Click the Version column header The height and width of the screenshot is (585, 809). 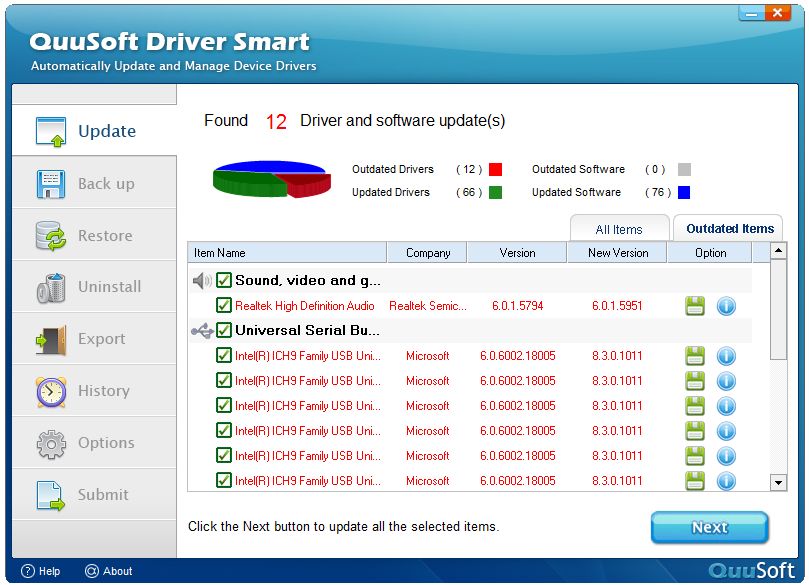(x=517, y=253)
